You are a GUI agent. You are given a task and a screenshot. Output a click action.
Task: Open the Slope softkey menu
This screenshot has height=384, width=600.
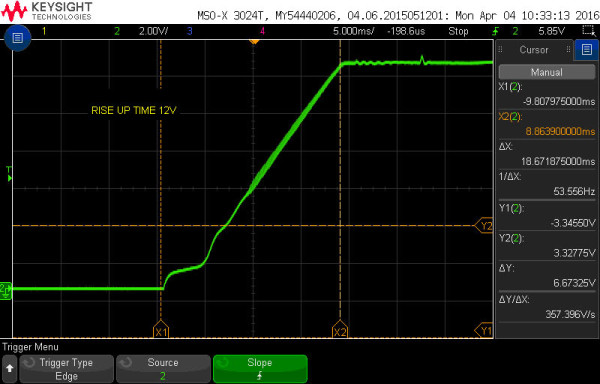pyautogui.click(x=260, y=369)
